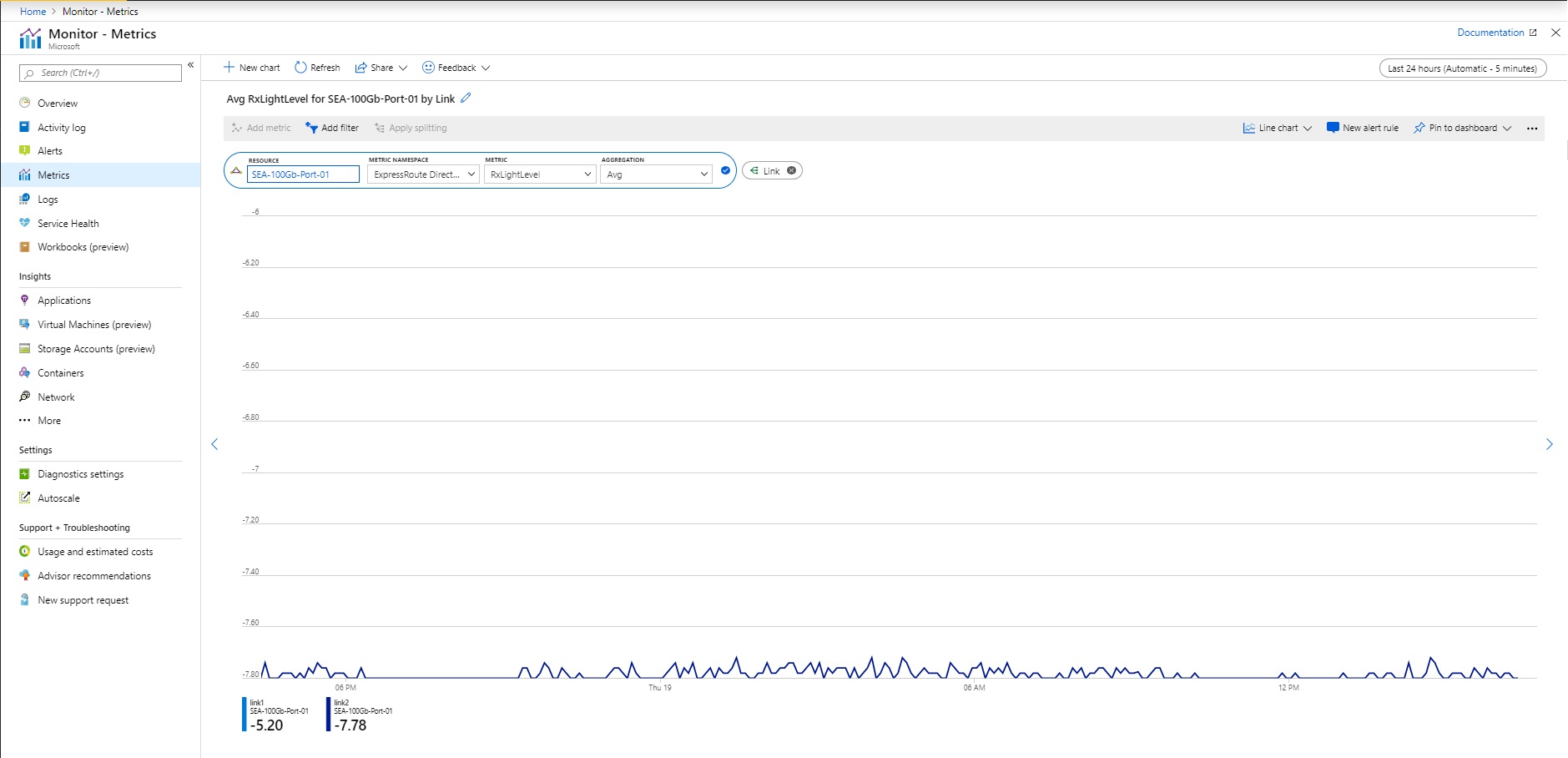This screenshot has width=1568, height=758.
Task: Open Advisor recommendations
Action: [x=93, y=575]
